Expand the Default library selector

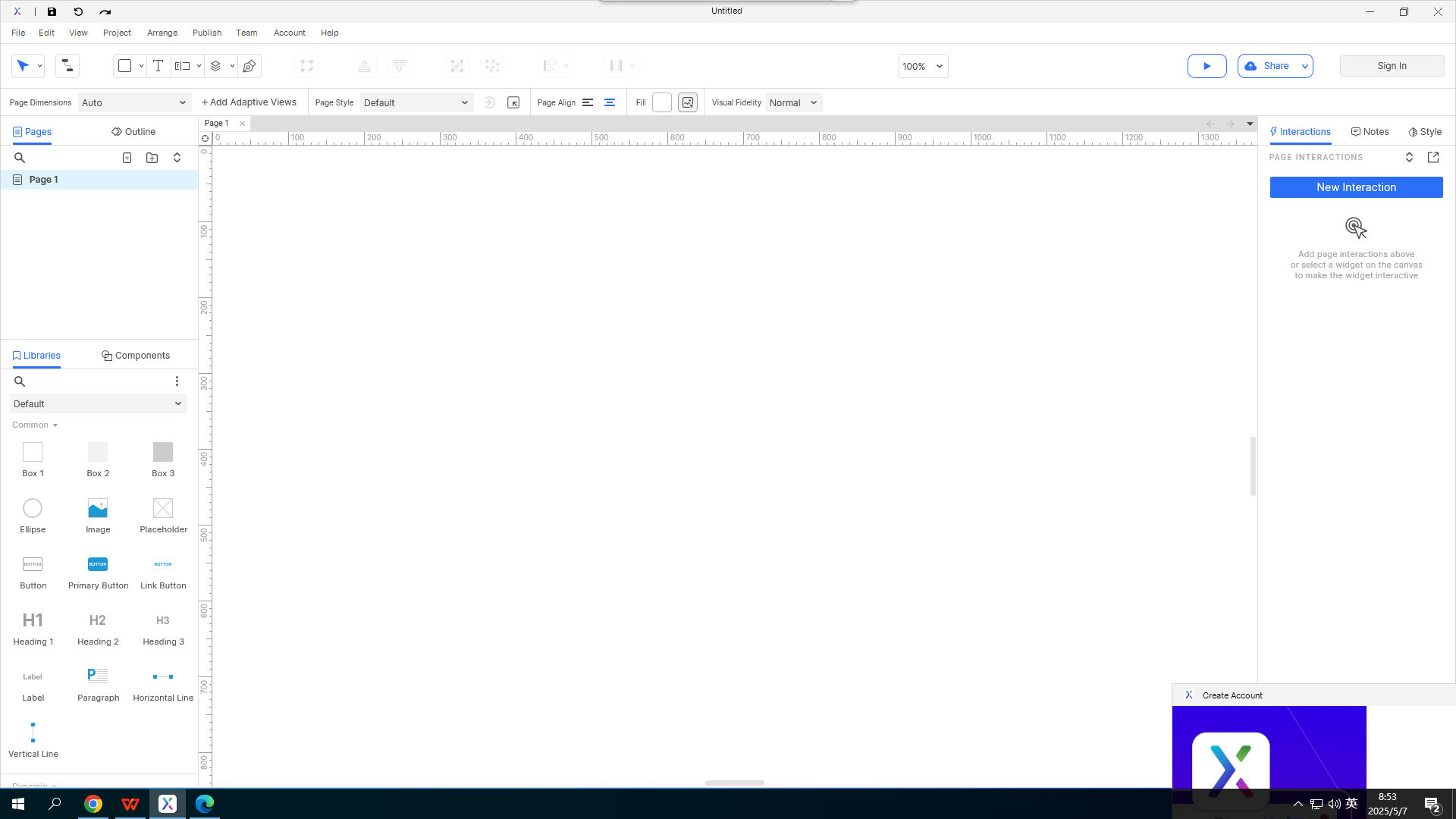click(x=98, y=403)
